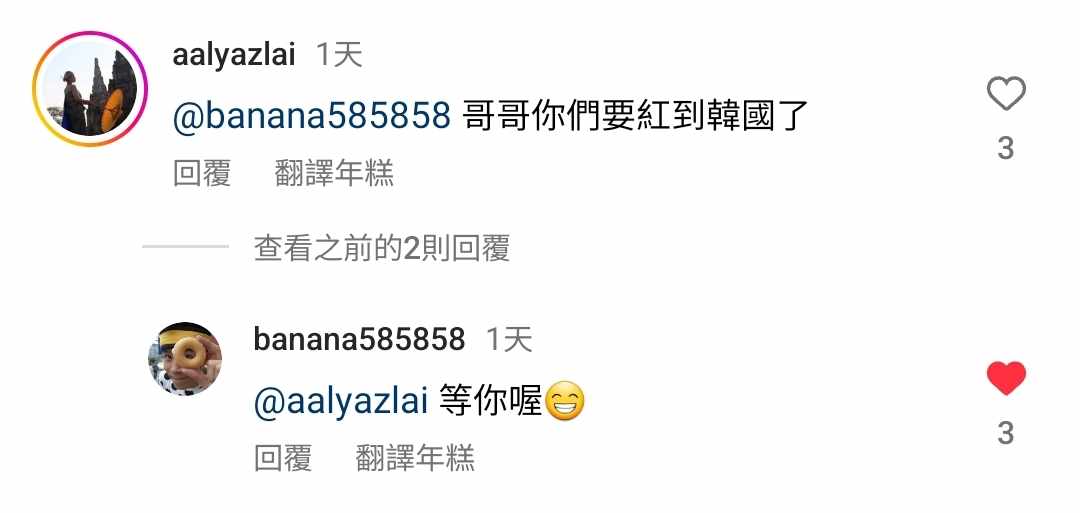Screen dimensions: 1080x513
Task: Select the reply text 等你喔
Action: click(x=491, y=401)
